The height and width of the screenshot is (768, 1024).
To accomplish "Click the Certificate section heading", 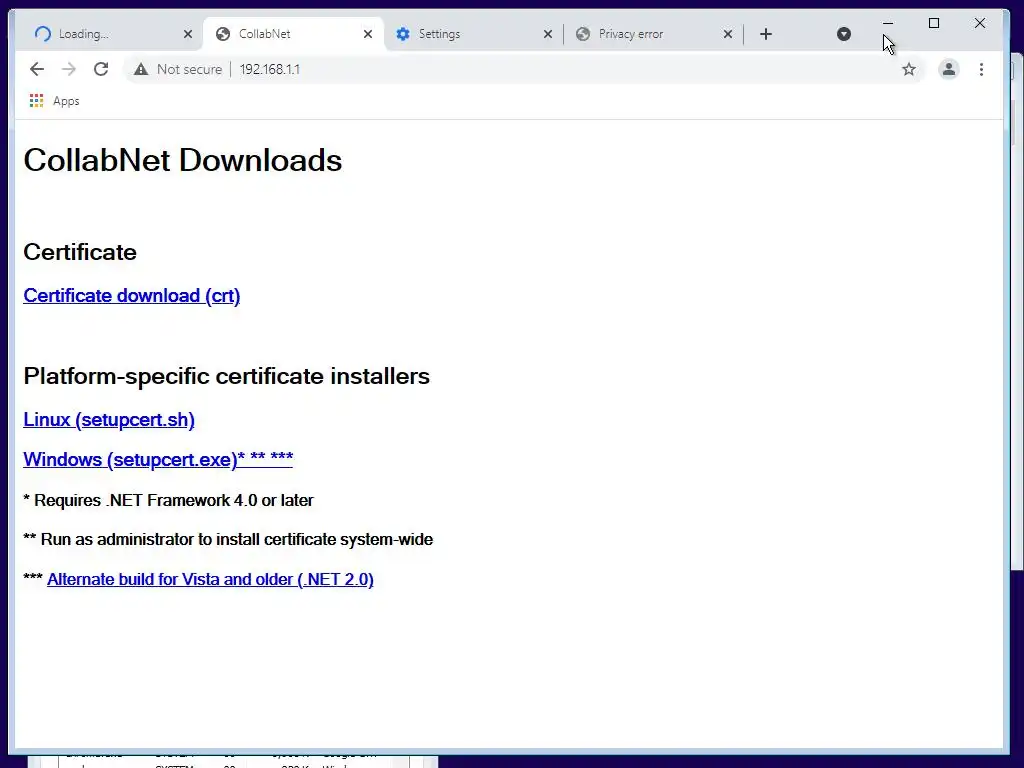I will (80, 252).
